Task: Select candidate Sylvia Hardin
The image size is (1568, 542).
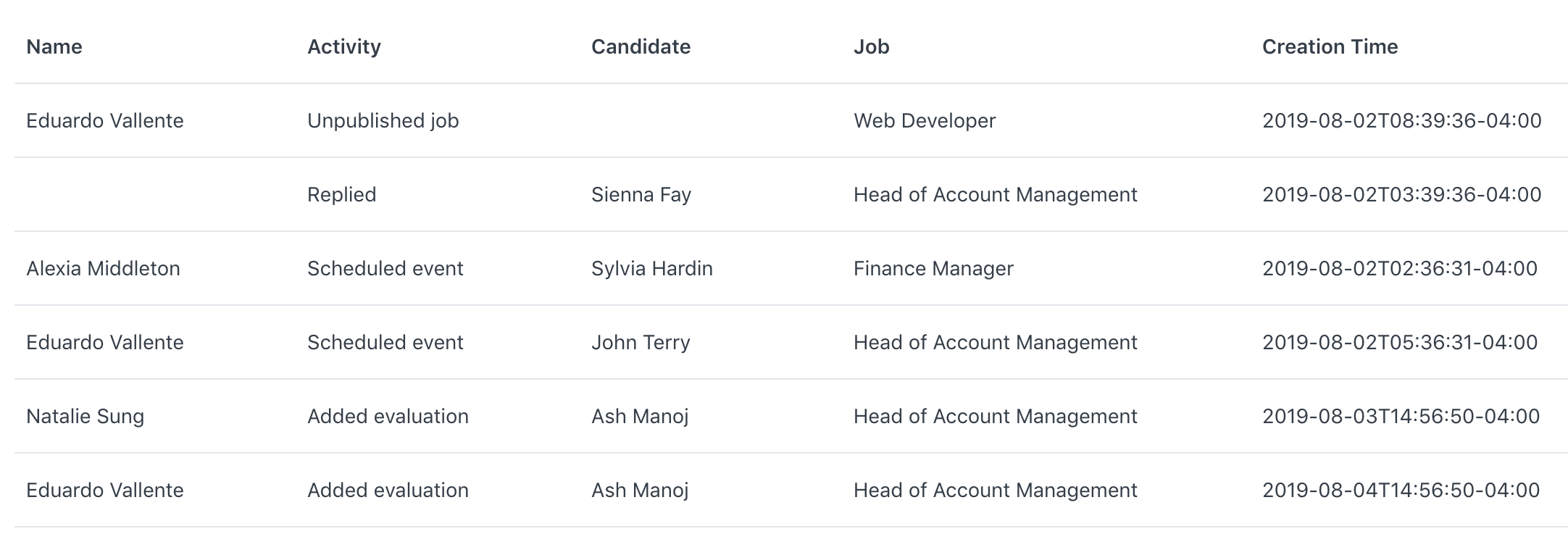Action: click(652, 269)
